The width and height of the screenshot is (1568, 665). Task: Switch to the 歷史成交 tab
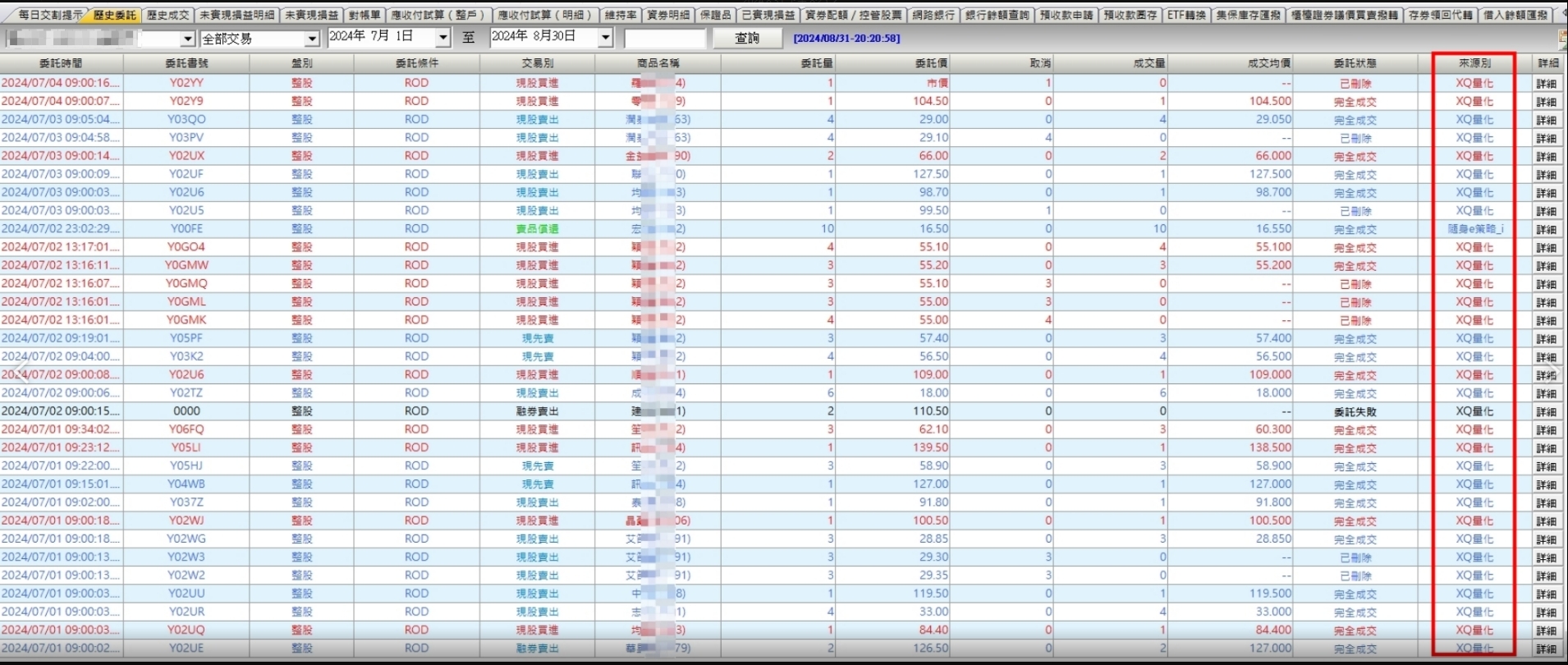tap(168, 15)
